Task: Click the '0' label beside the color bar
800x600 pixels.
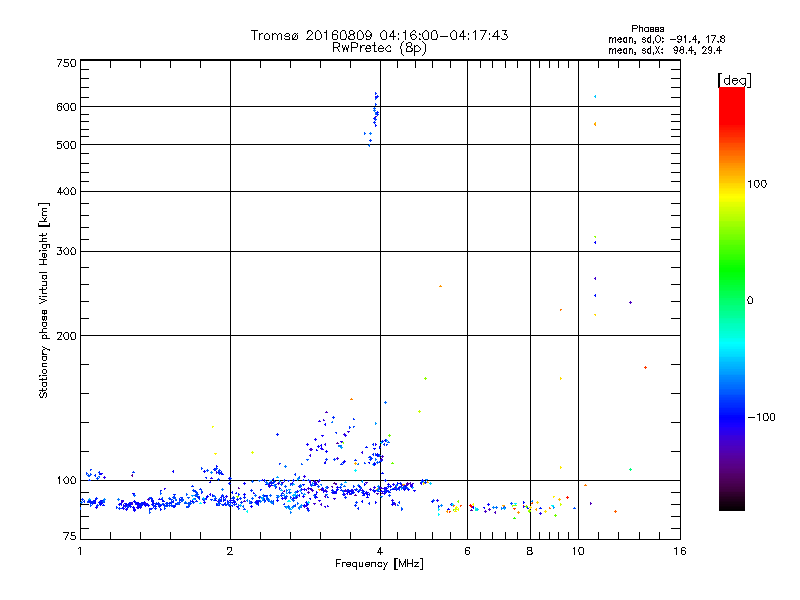Action: tap(750, 301)
